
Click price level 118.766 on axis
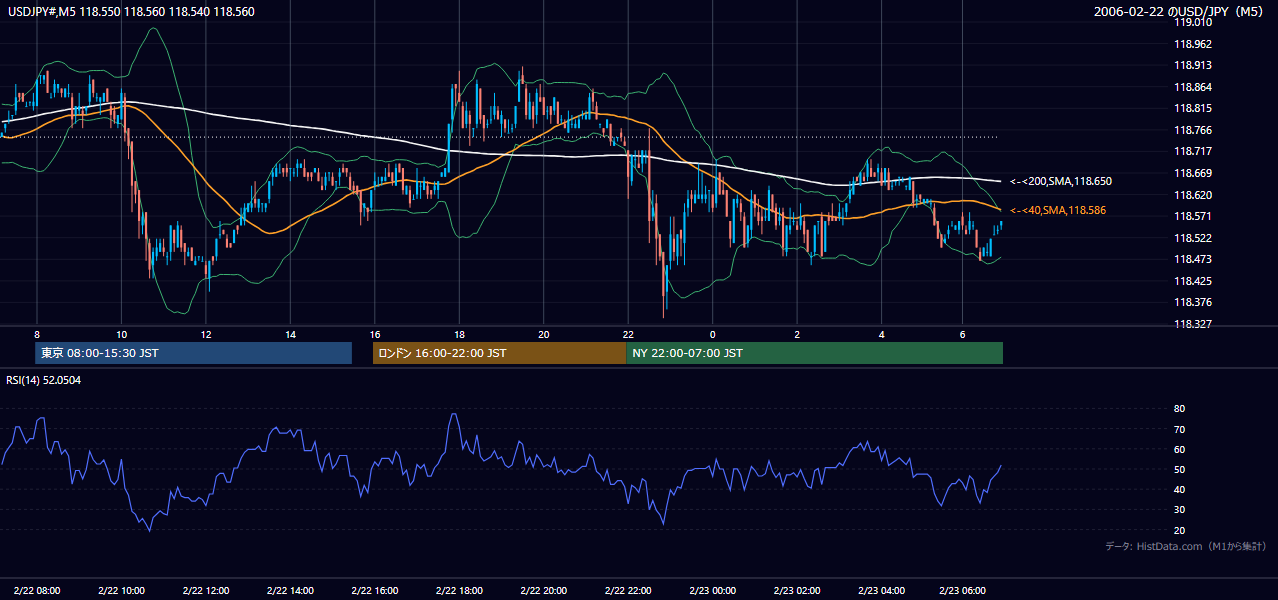pos(1192,130)
